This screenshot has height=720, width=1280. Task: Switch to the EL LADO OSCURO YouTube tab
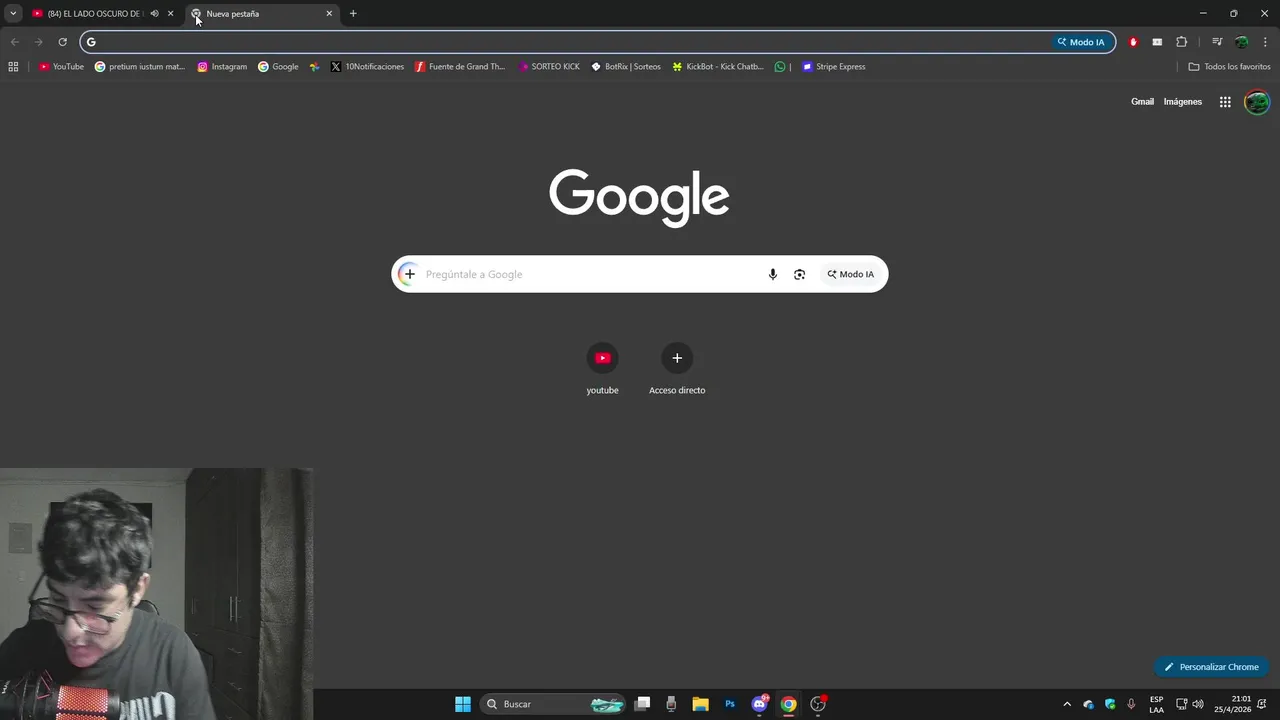click(95, 14)
